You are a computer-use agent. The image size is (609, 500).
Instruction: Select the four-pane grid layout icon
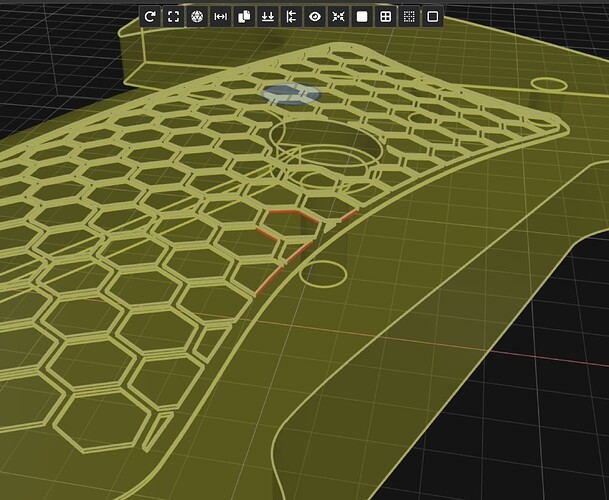point(386,17)
